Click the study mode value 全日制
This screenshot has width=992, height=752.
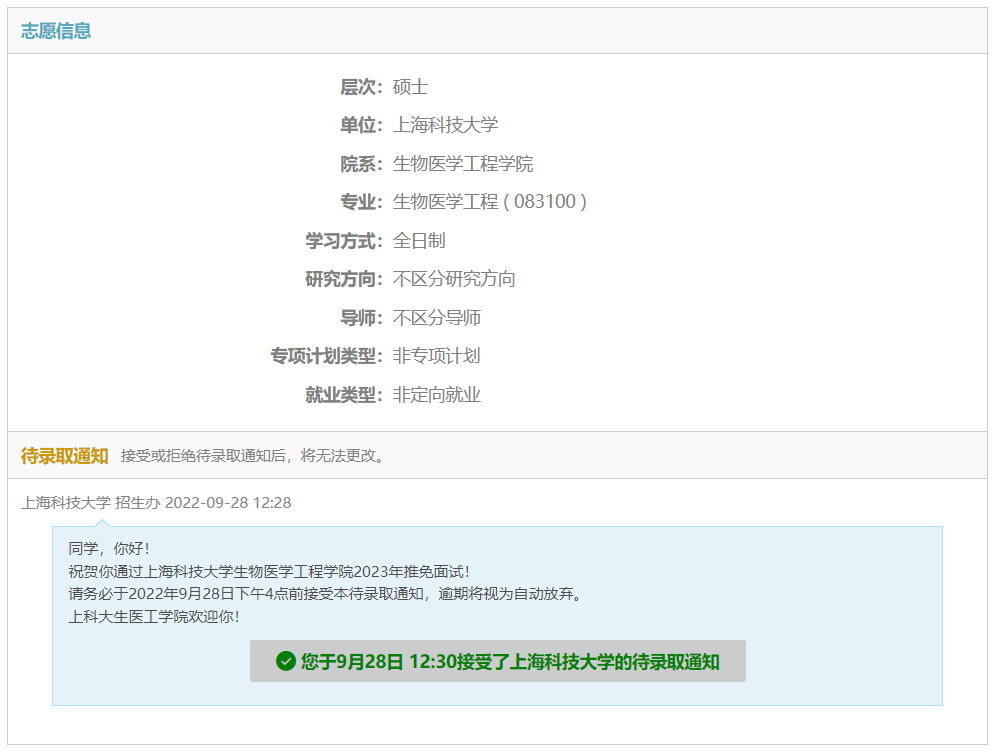(x=419, y=241)
